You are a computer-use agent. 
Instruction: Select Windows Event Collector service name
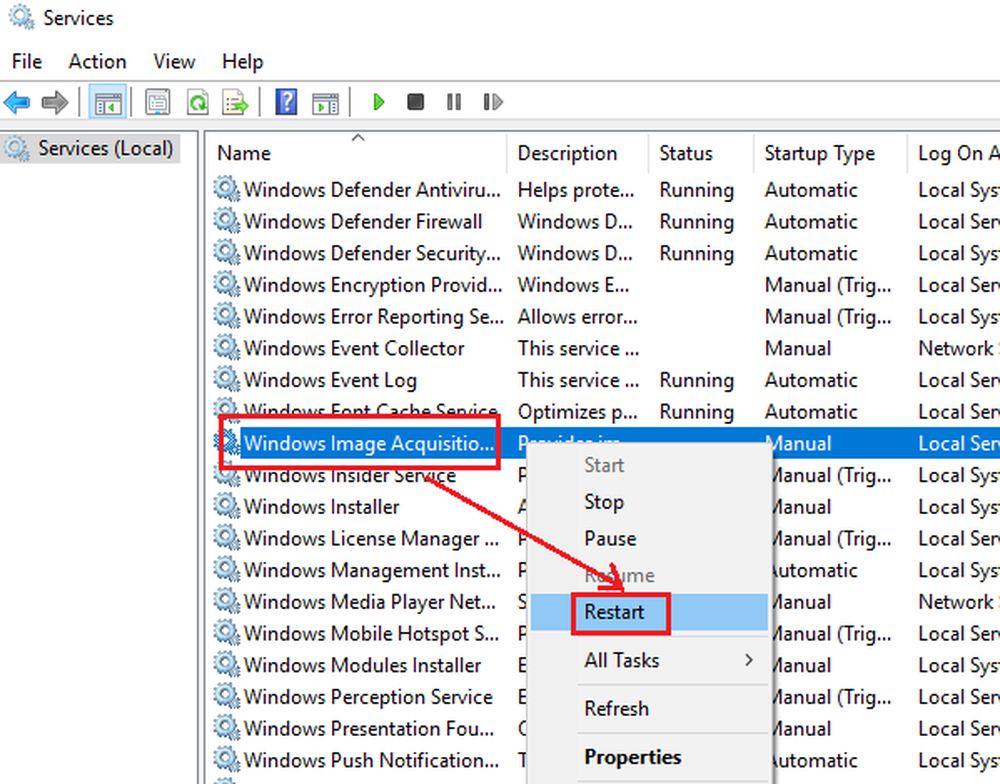coord(354,348)
